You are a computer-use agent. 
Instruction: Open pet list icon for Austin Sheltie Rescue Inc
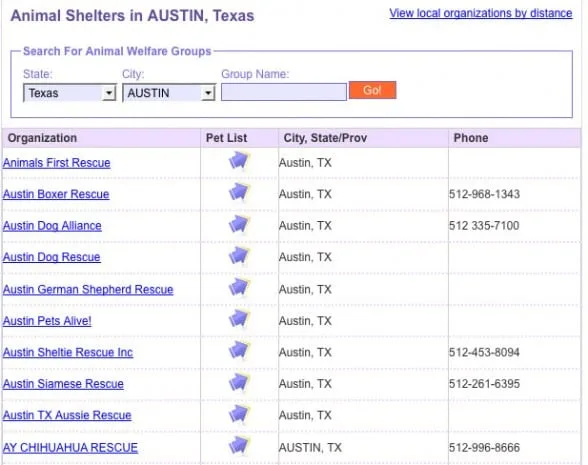click(x=238, y=351)
